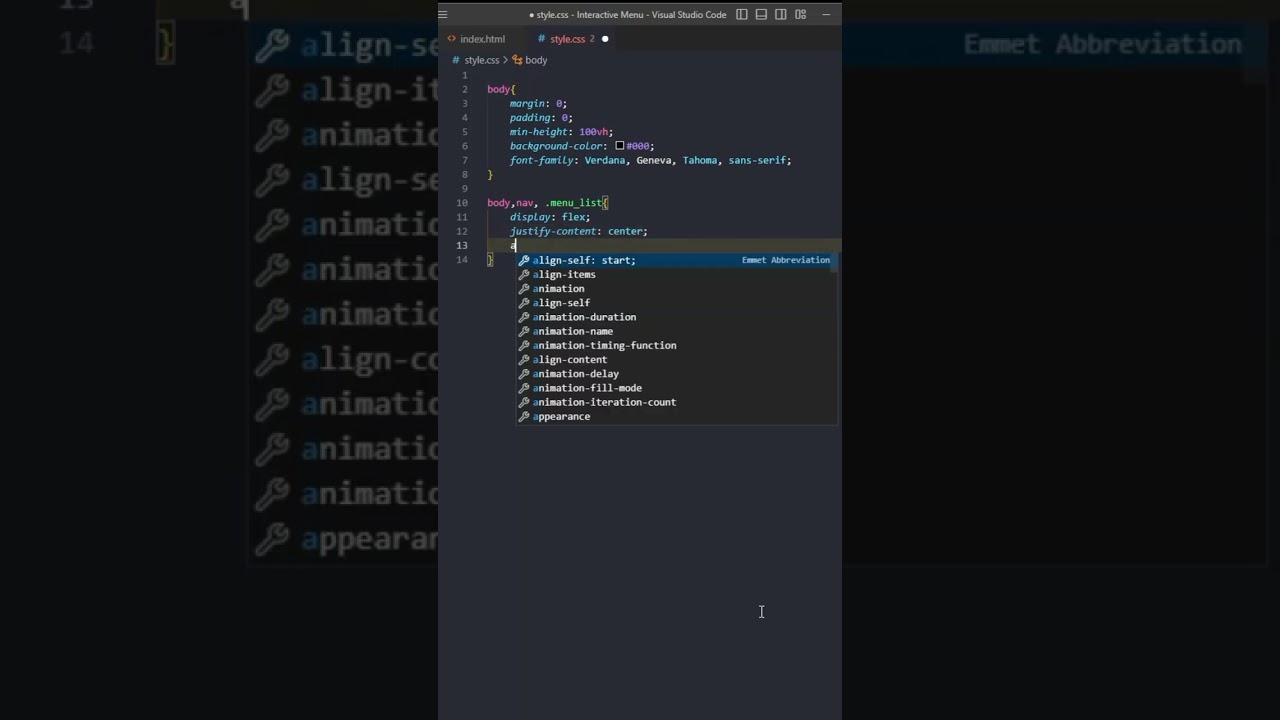The width and height of the screenshot is (1280, 720).
Task: Click the 'body,nav, .menu_list{' selector line
Action: click(x=547, y=203)
